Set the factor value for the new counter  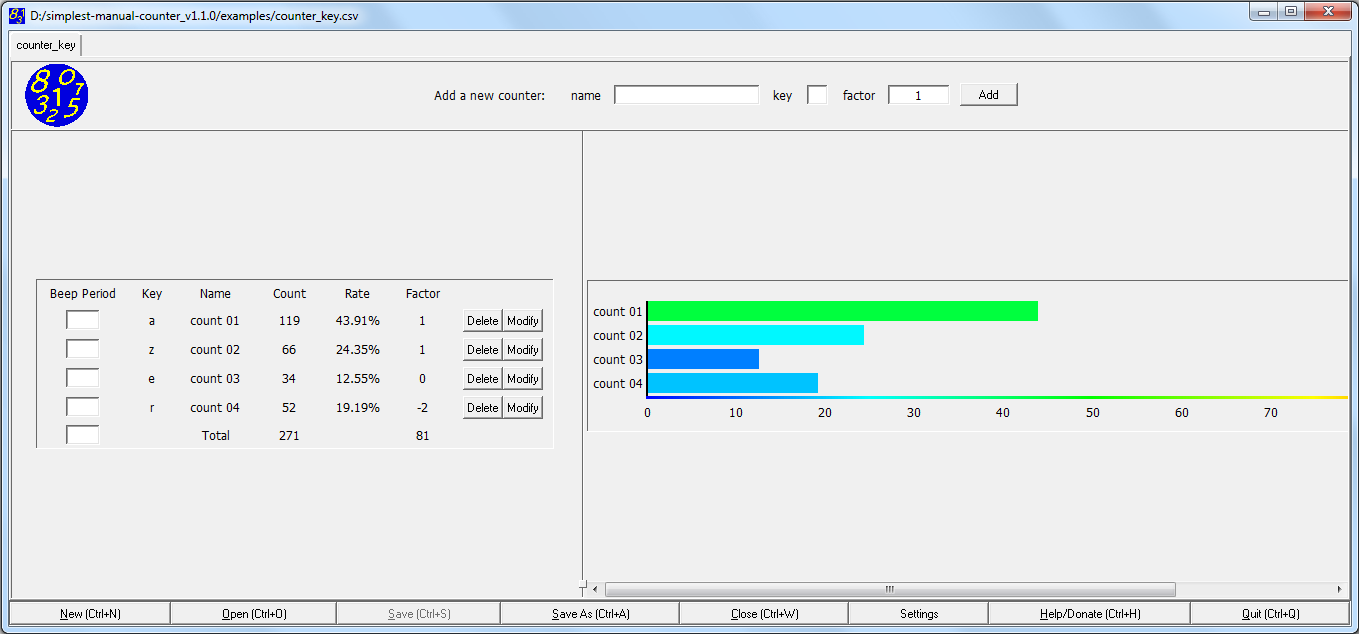coord(917,94)
